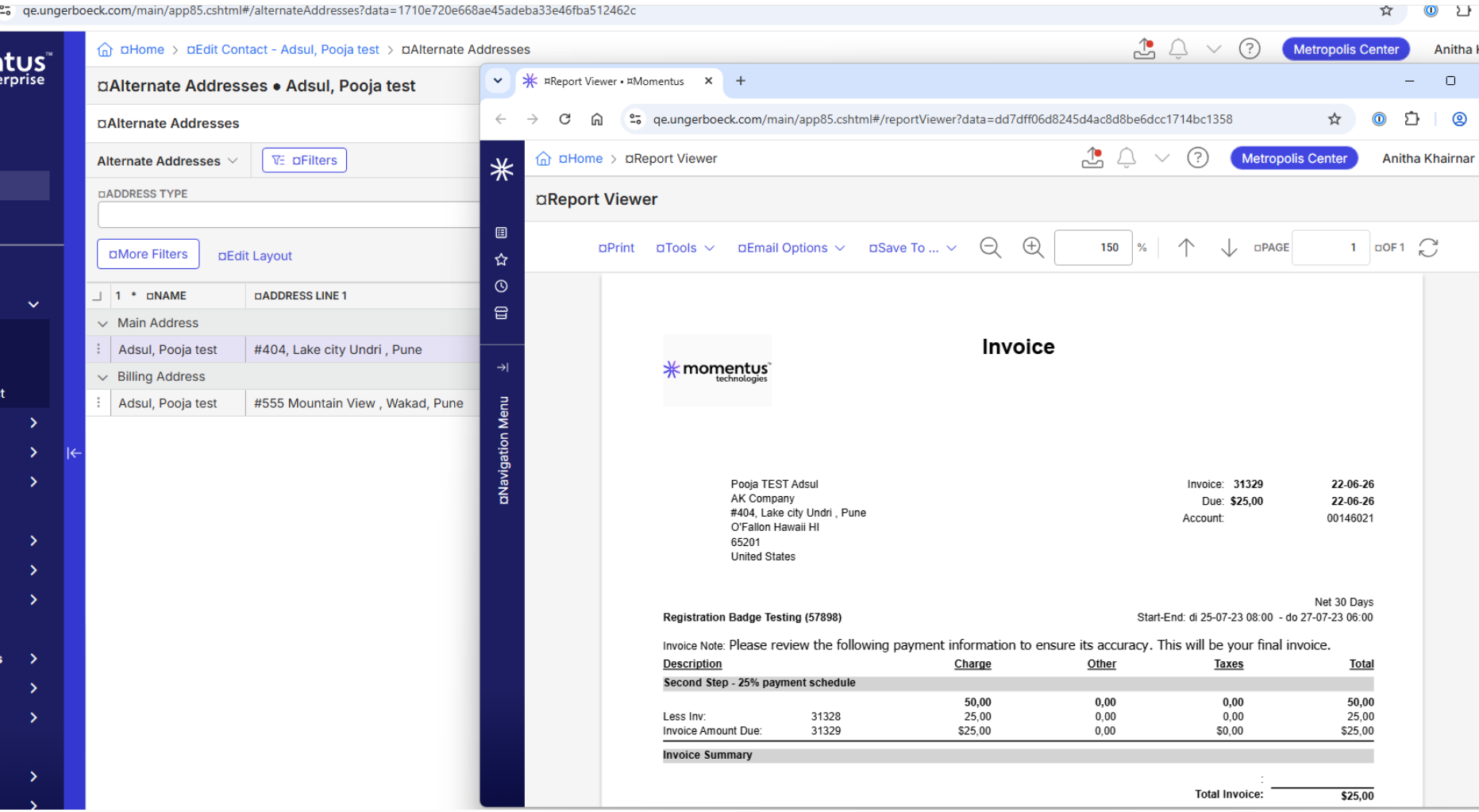Open notifications bell in Alternate Addresses window
Image resolution: width=1479 pixels, height=812 pixels.
(1178, 49)
